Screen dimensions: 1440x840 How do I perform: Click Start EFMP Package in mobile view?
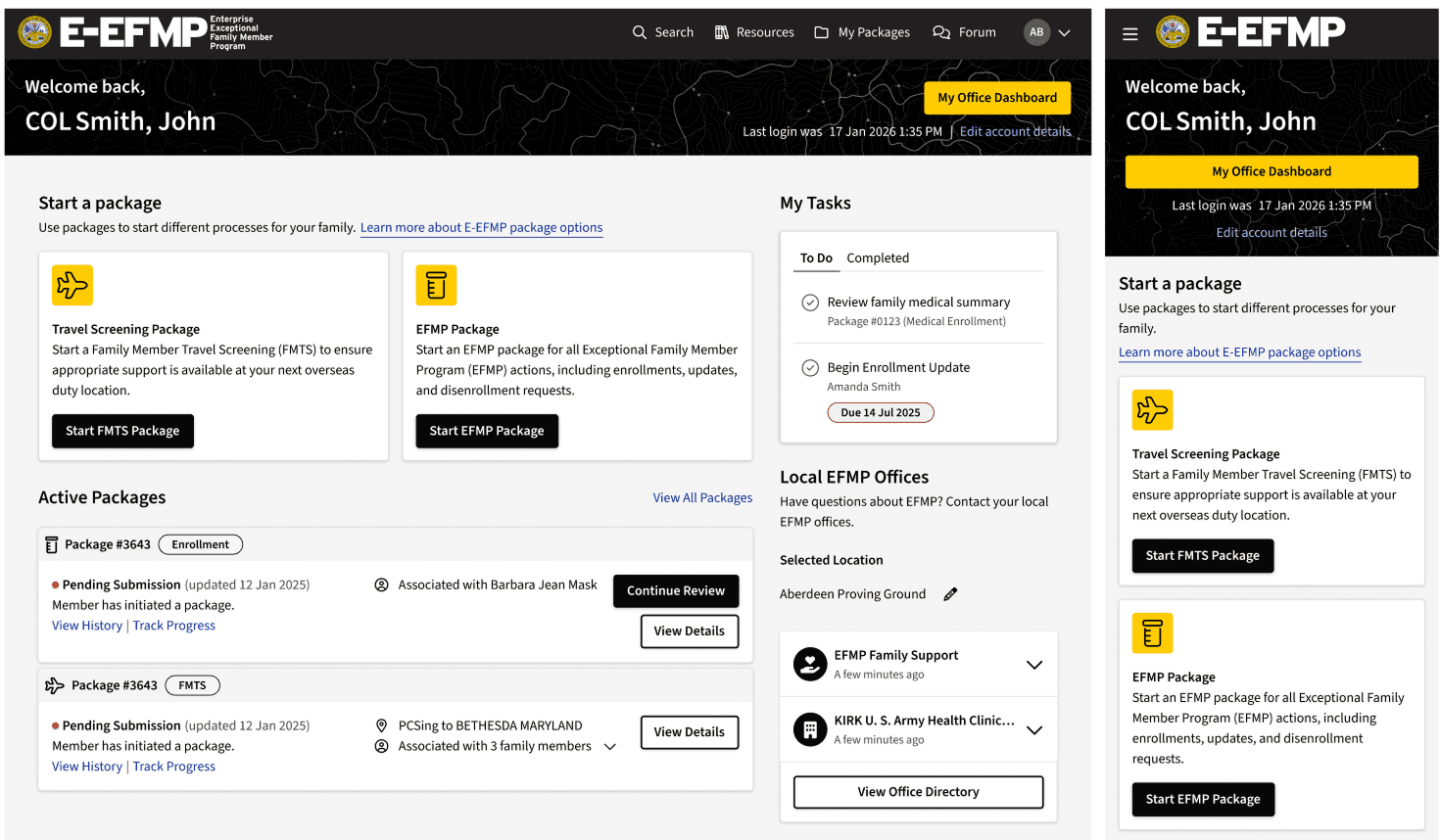point(1203,800)
